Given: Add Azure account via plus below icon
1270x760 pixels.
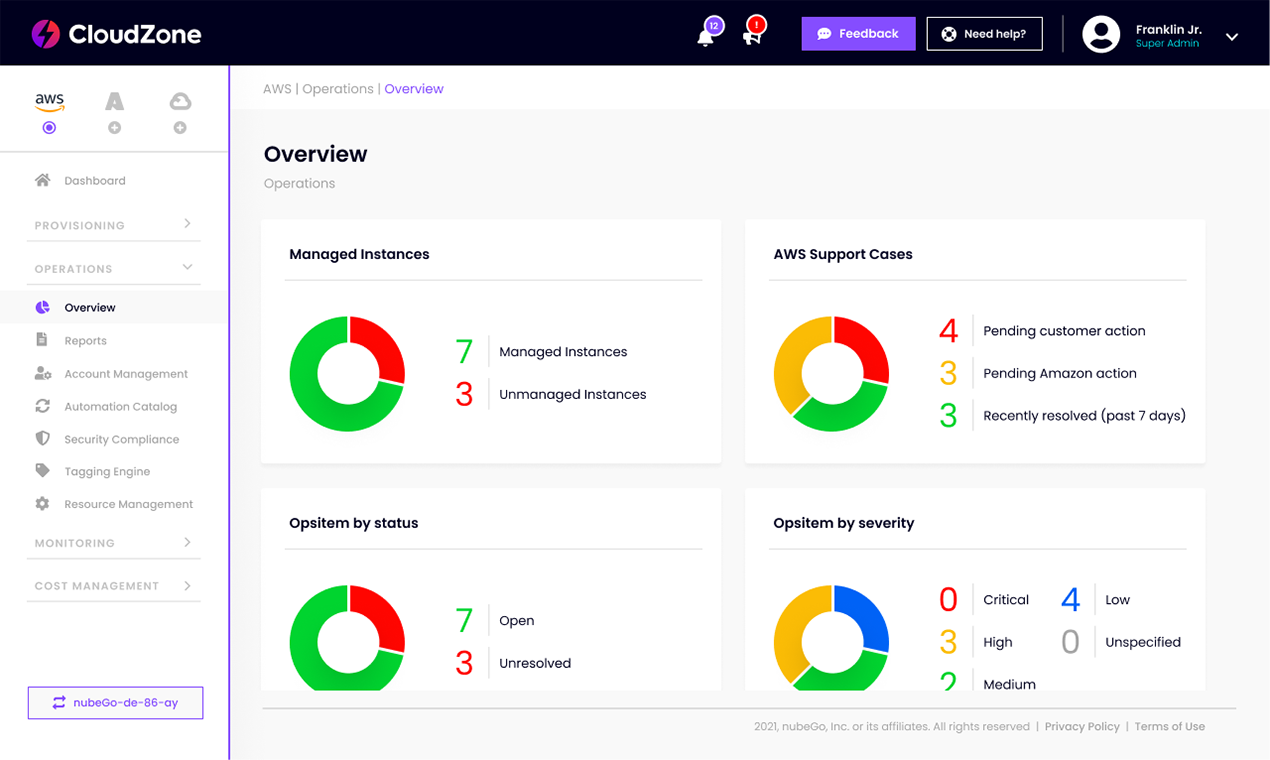Looking at the screenshot, I should [115, 128].
